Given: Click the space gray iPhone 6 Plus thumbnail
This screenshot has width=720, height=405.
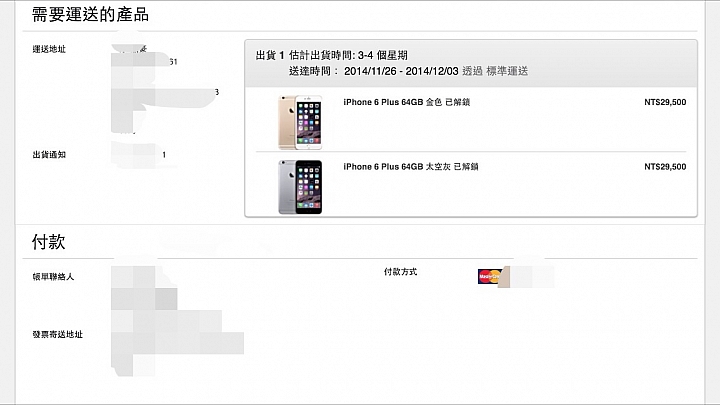Looking at the screenshot, I should (300, 187).
